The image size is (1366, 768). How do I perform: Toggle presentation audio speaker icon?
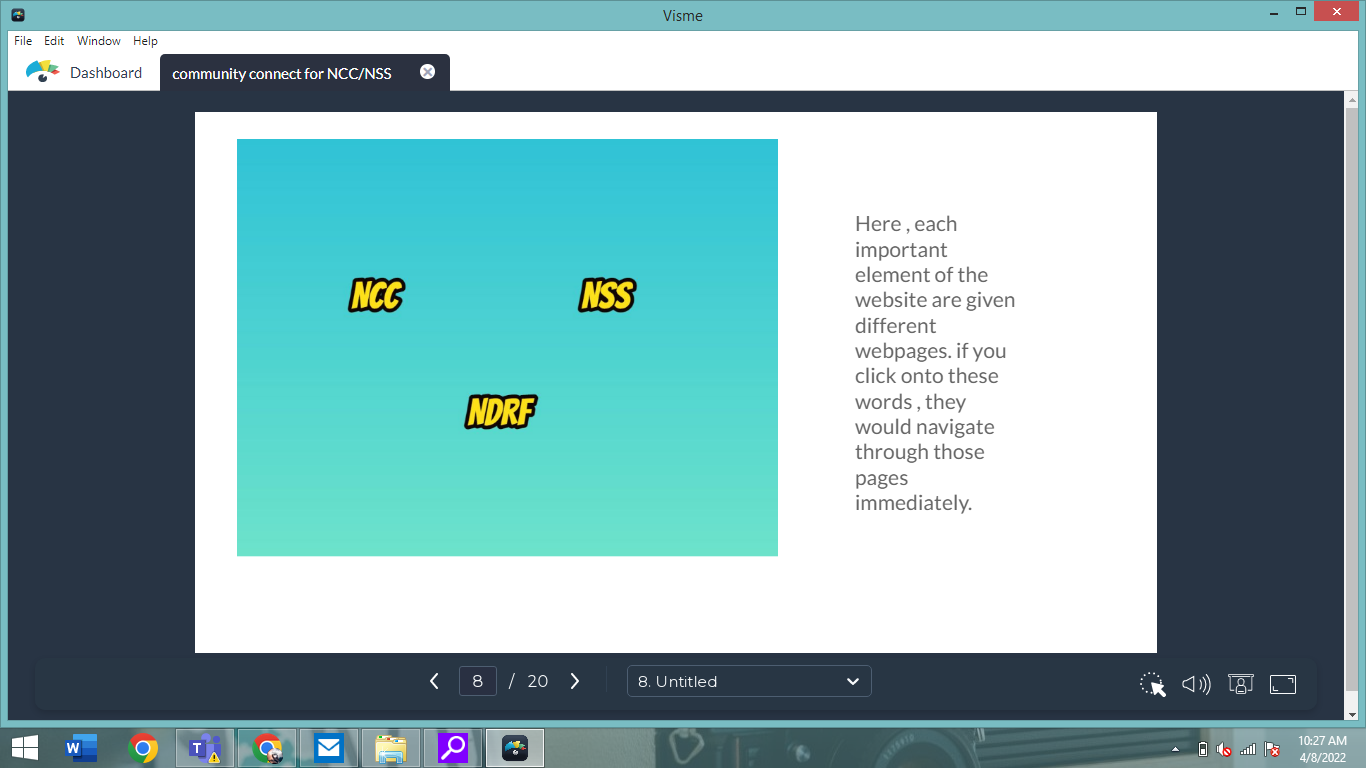(x=1196, y=684)
